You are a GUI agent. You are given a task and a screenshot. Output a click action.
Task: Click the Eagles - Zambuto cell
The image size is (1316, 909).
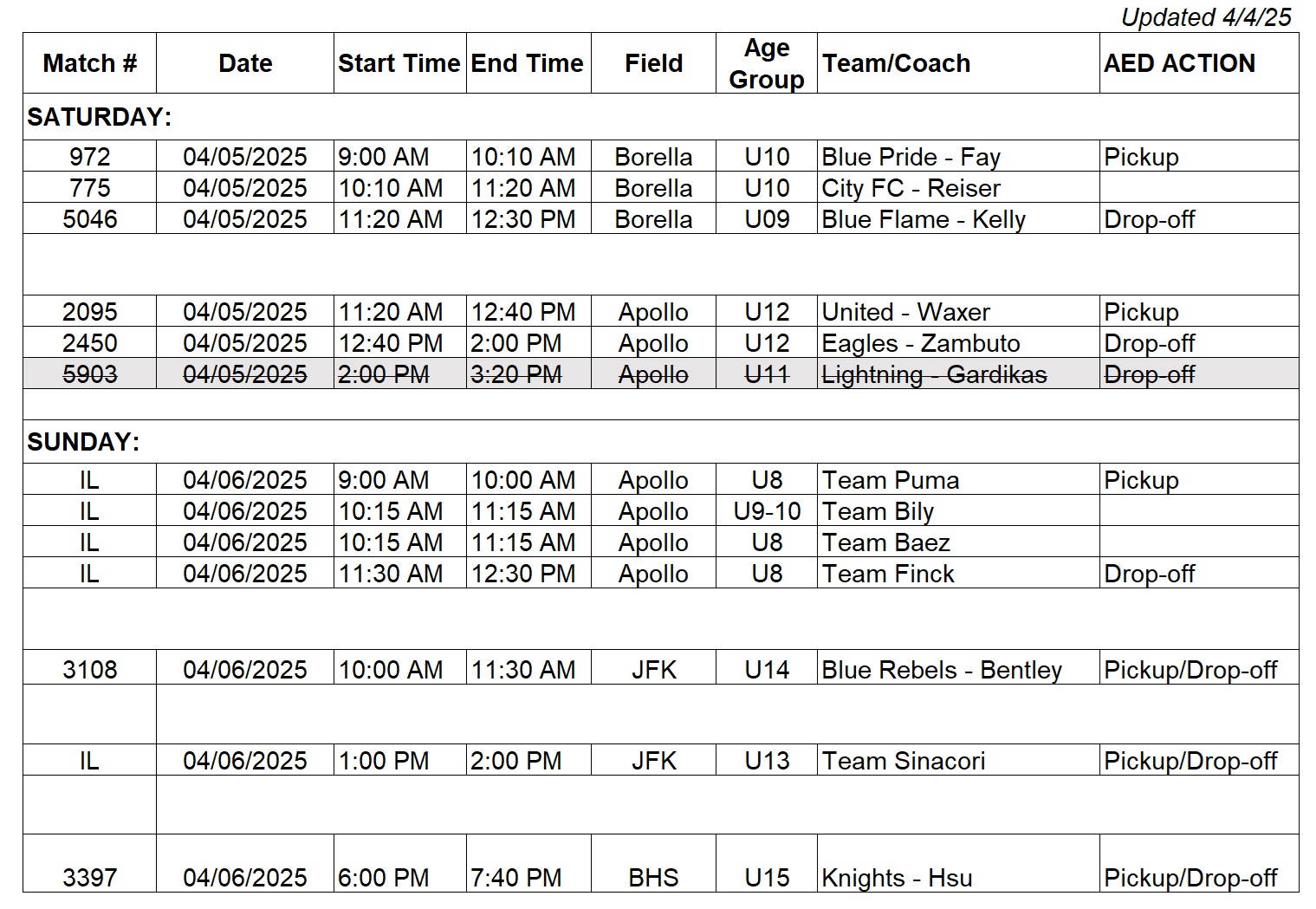point(958,342)
